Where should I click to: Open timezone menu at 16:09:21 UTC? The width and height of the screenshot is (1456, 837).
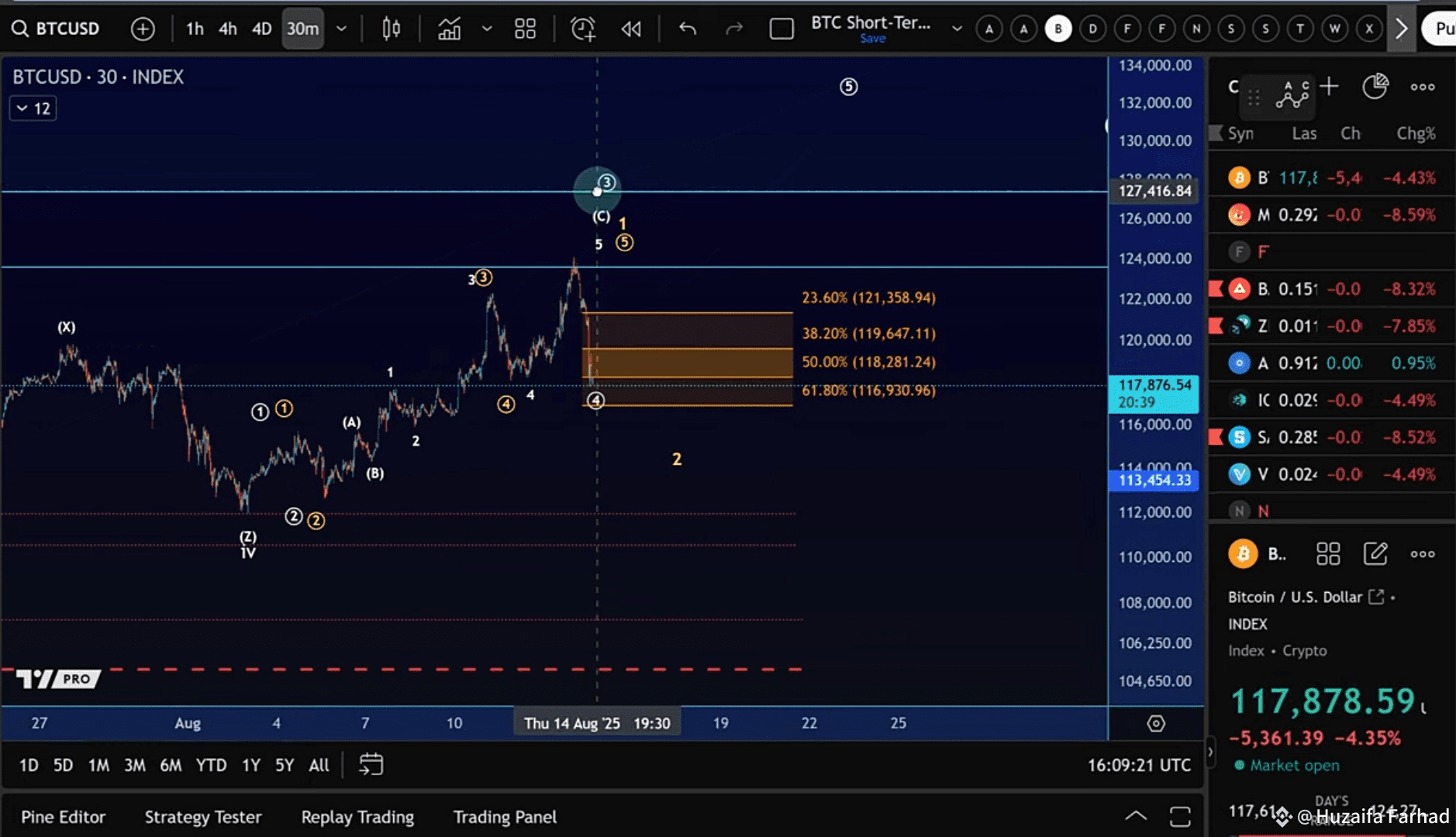click(x=1139, y=766)
